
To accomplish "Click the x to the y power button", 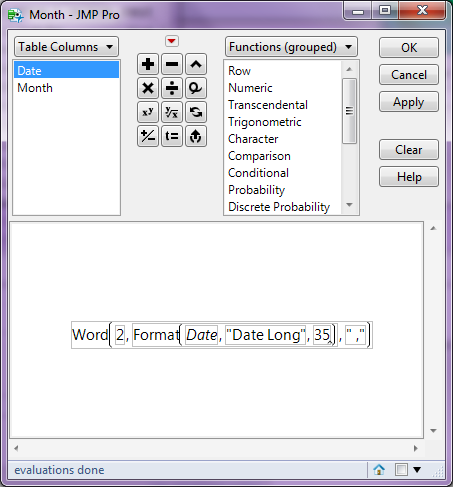I will tap(148, 112).
